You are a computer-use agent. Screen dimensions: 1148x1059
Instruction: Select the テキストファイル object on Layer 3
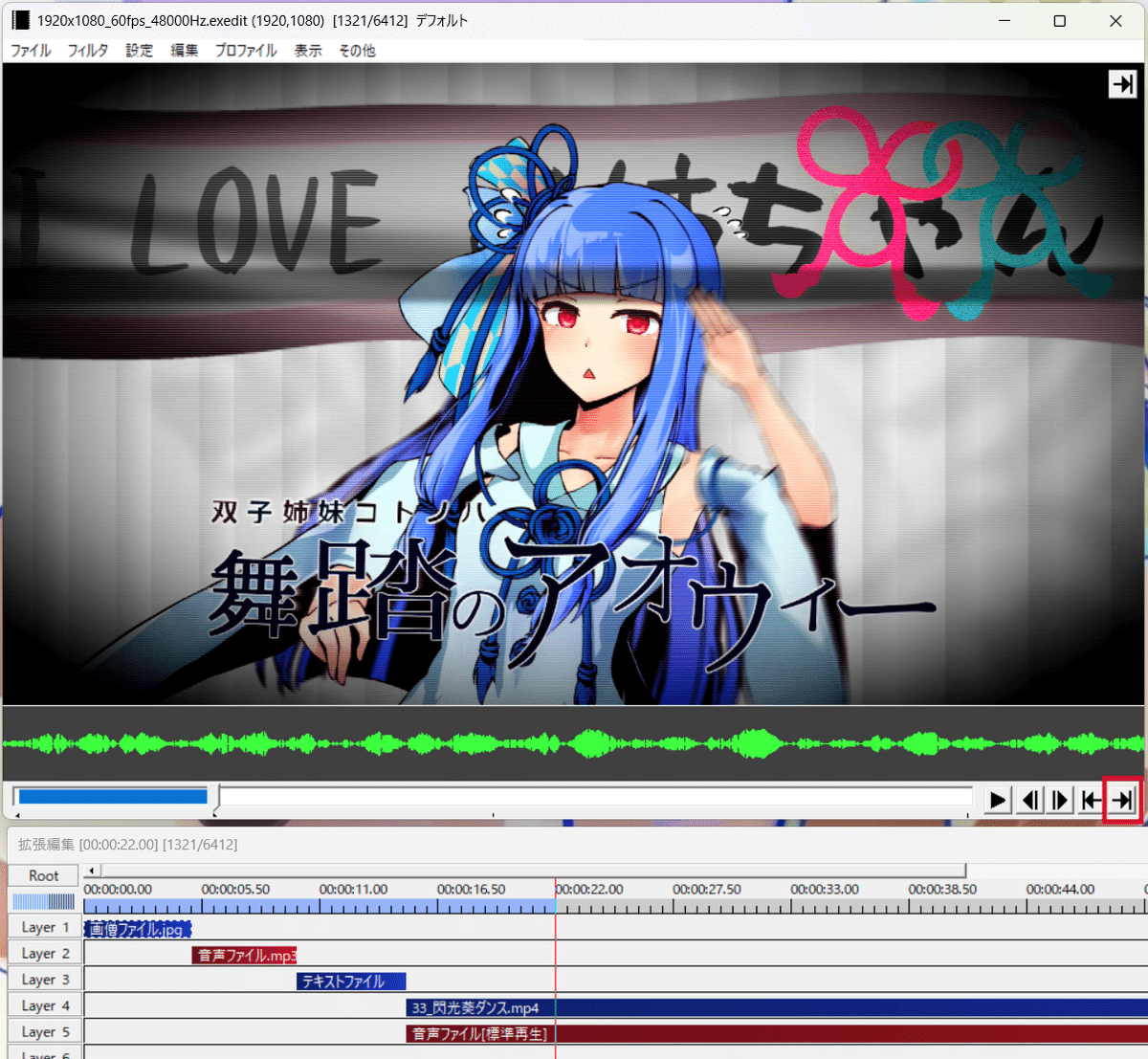point(351,981)
